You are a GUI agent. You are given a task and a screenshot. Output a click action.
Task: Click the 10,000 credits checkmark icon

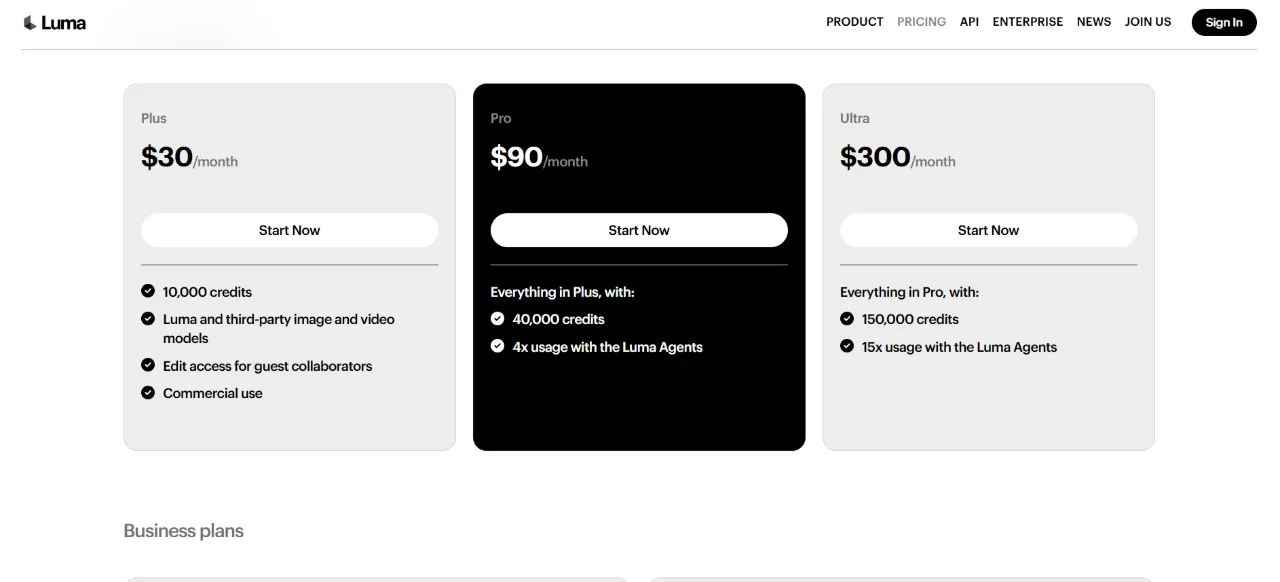(148, 291)
